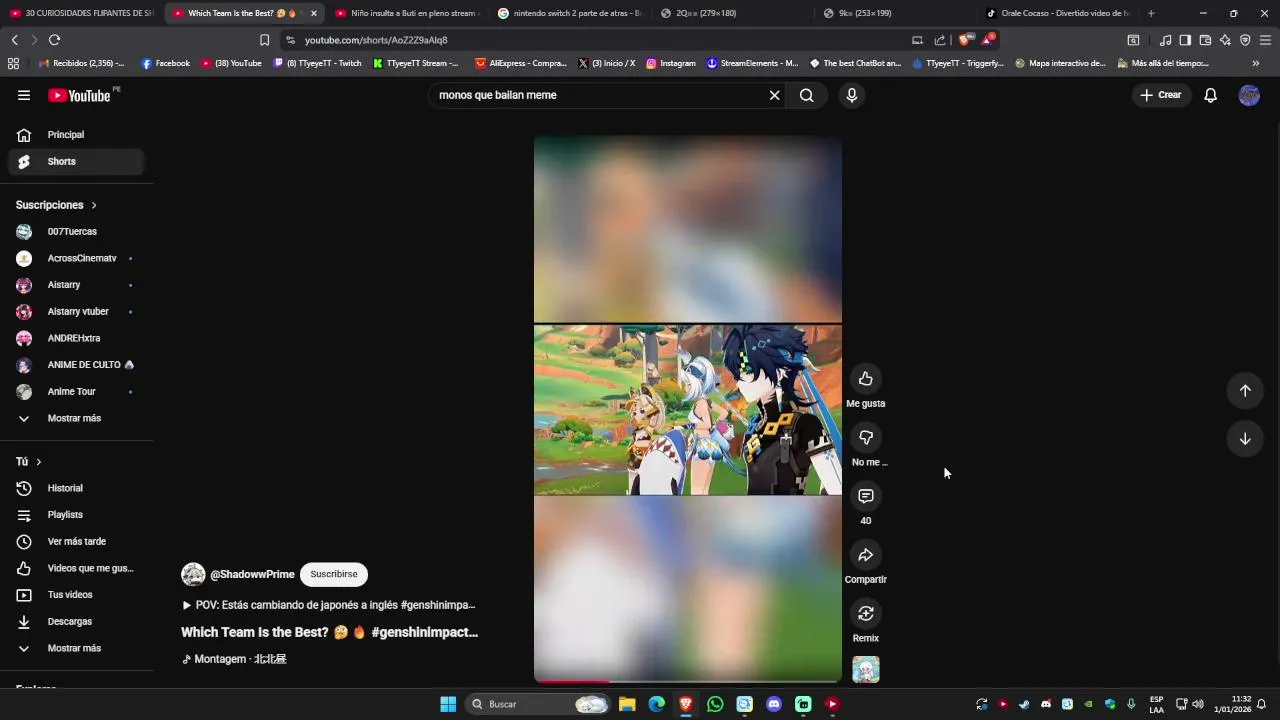Open the Brave Shields icon
The image size is (1280, 720).
point(964,40)
